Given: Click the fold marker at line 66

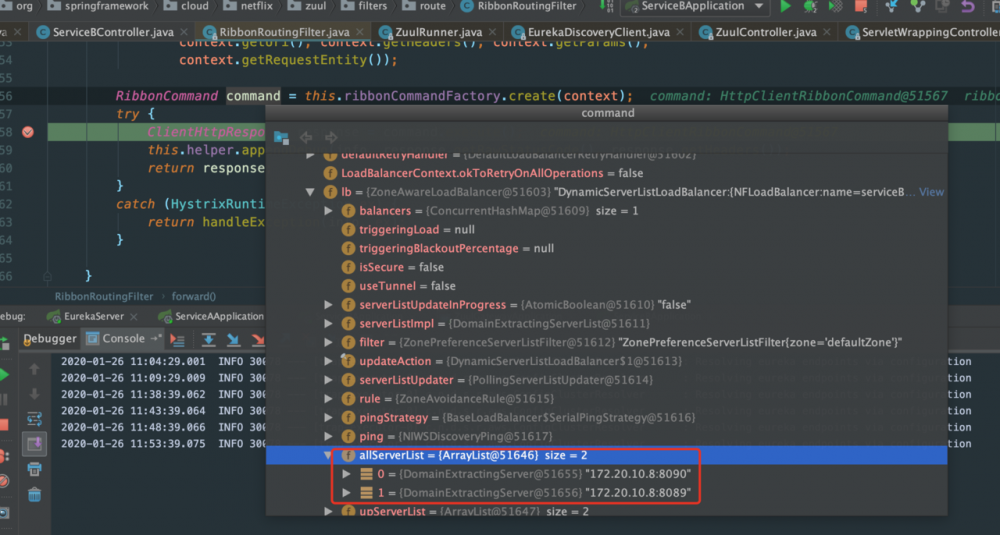Looking at the screenshot, I should tap(47, 276).
